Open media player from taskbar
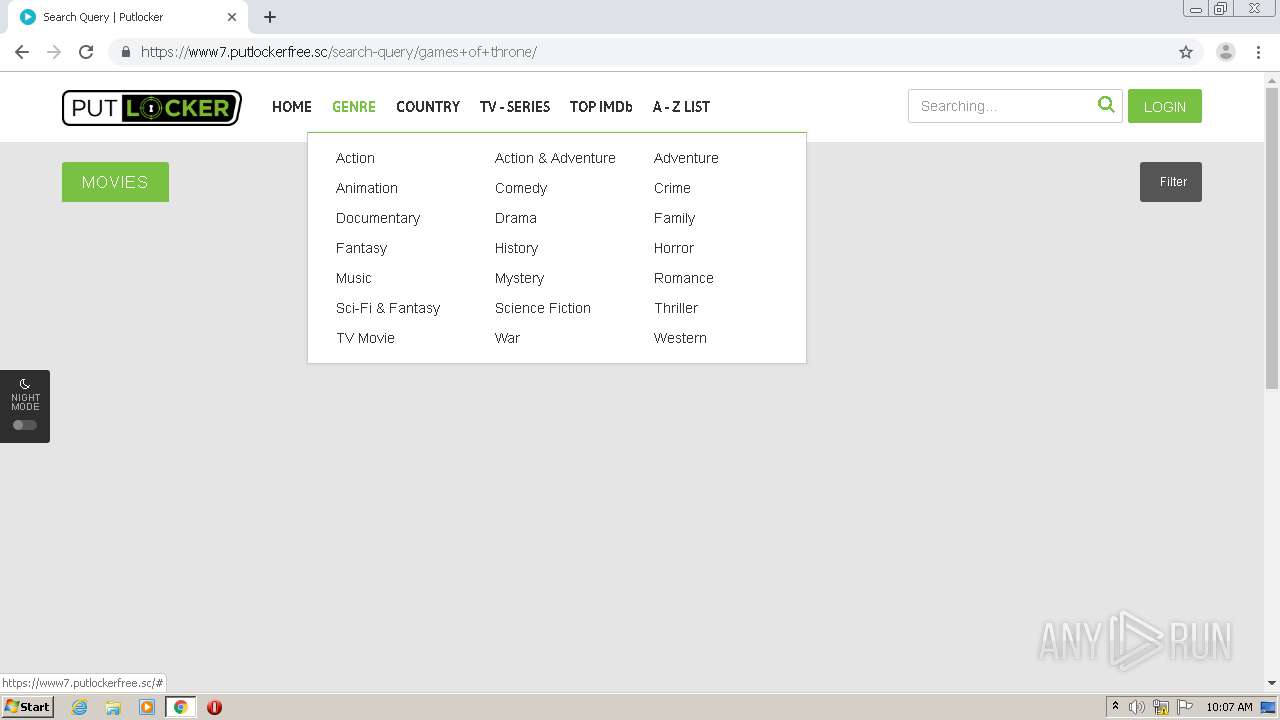 147,707
